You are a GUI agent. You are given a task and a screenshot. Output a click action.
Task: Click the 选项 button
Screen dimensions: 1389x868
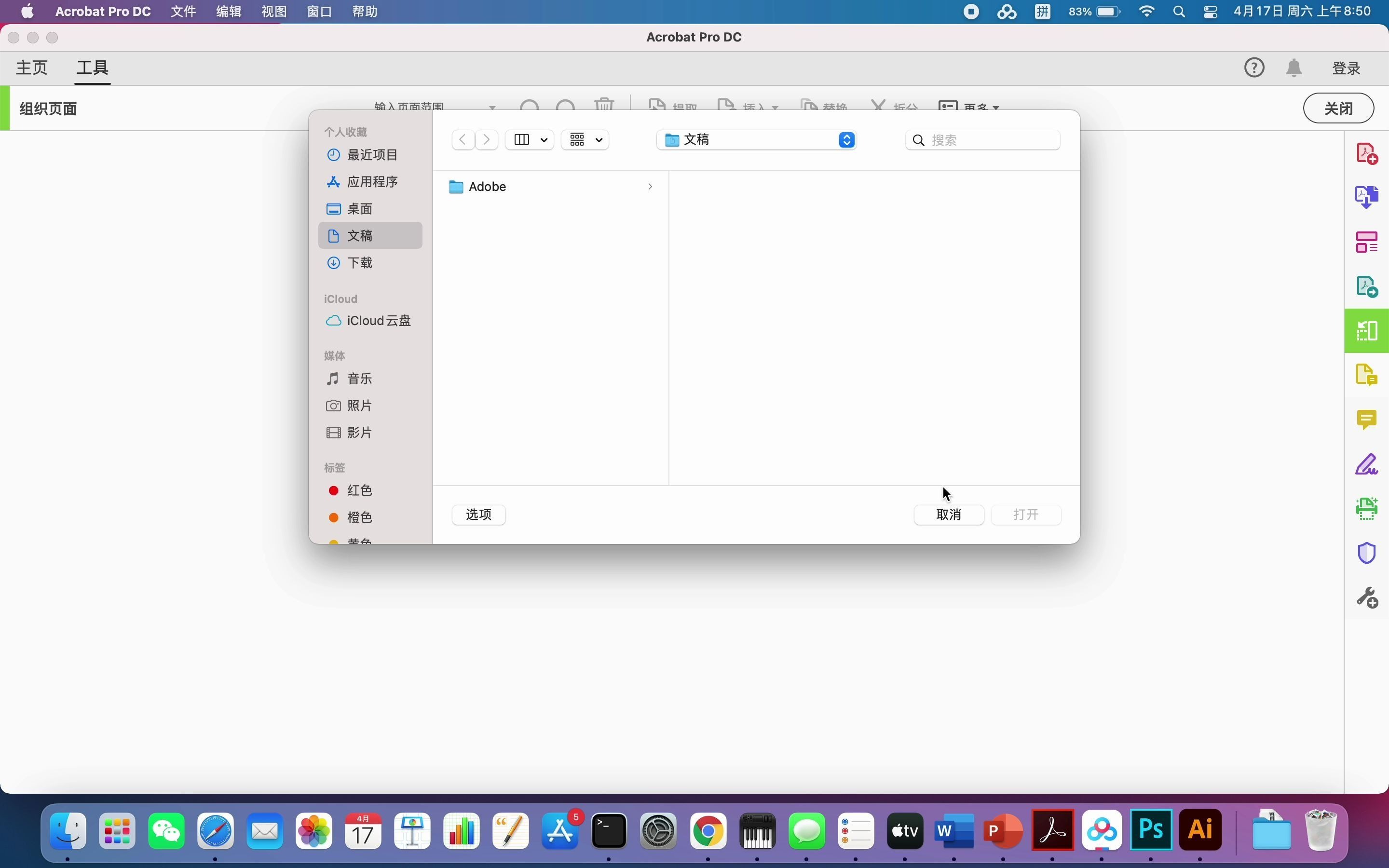[479, 515]
